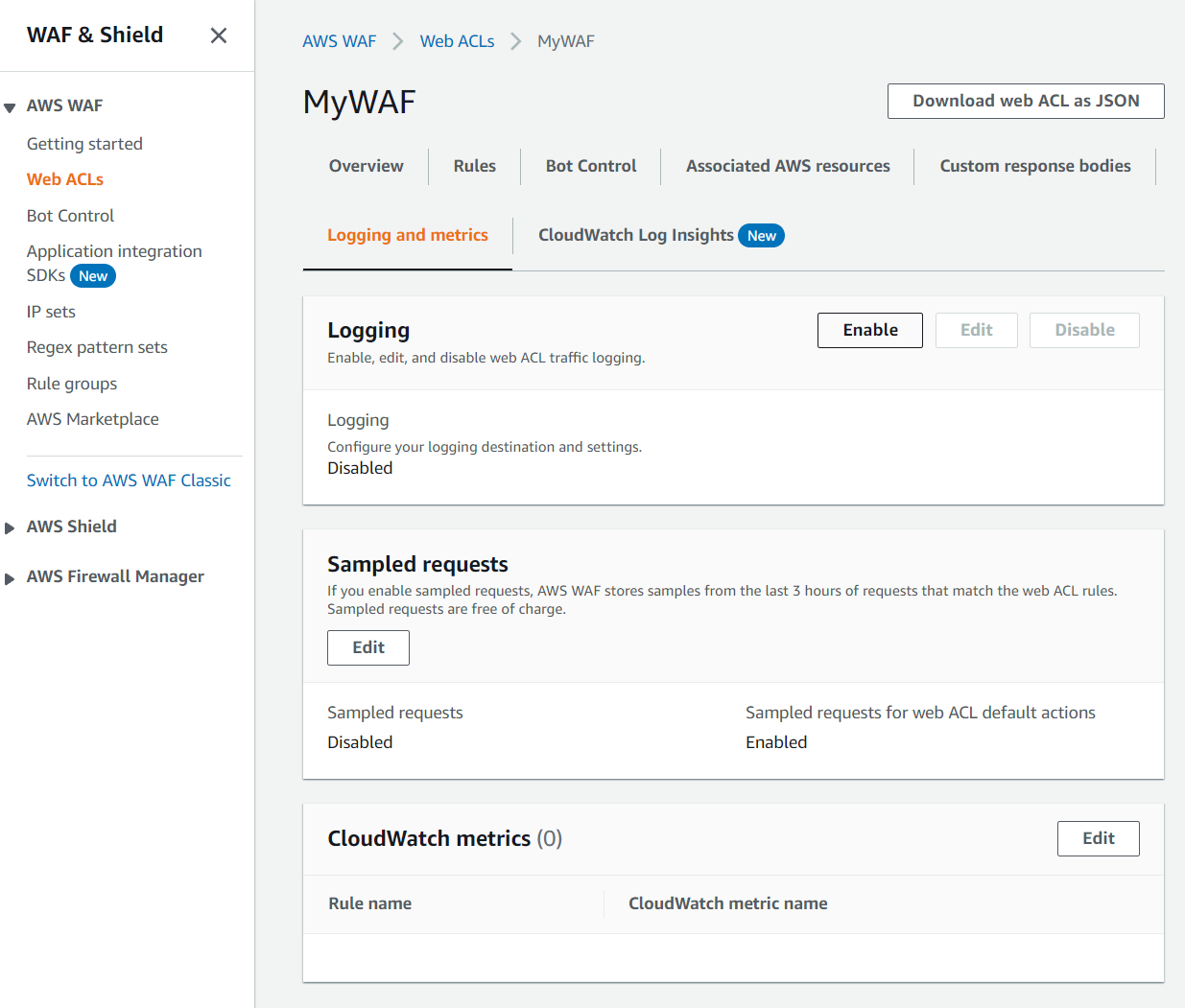Click the New badge beside SDKs
Screen dimensions: 1185x1008
pyautogui.click(x=93, y=276)
